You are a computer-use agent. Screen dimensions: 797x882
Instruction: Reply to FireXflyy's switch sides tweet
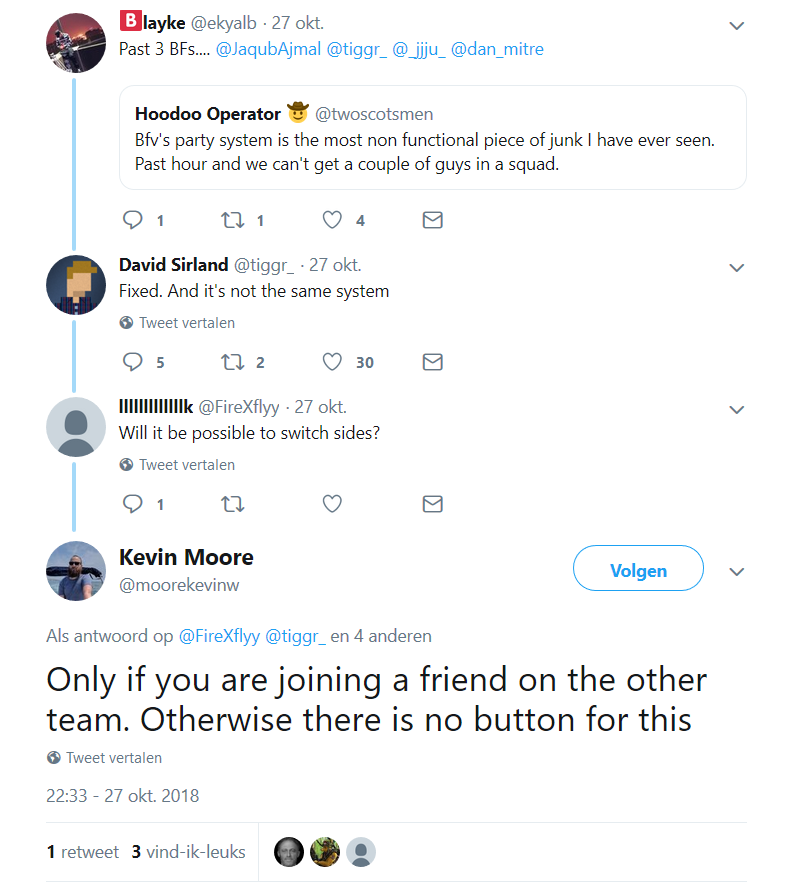(x=133, y=504)
